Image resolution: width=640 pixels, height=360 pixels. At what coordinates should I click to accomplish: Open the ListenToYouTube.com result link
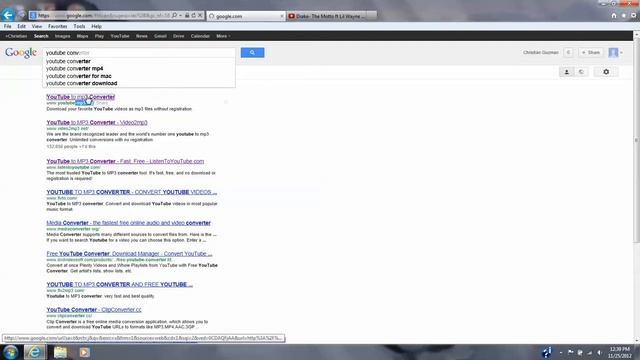(125, 161)
